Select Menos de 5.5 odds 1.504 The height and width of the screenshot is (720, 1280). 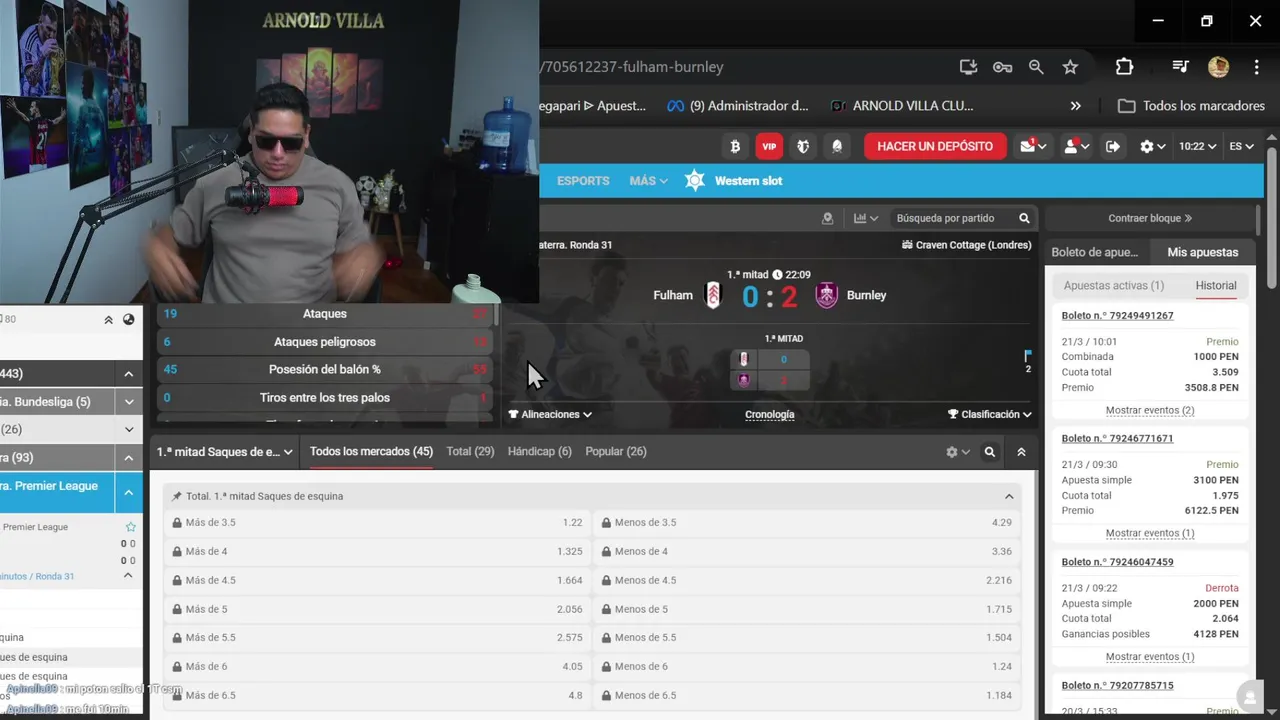pos(808,638)
